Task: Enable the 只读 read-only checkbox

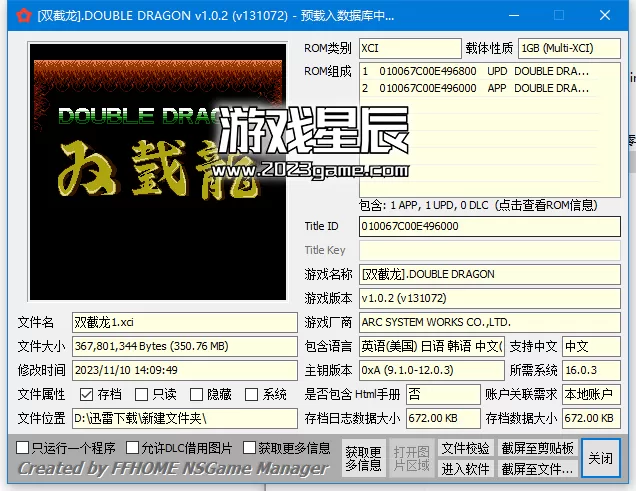Action: [x=141, y=395]
